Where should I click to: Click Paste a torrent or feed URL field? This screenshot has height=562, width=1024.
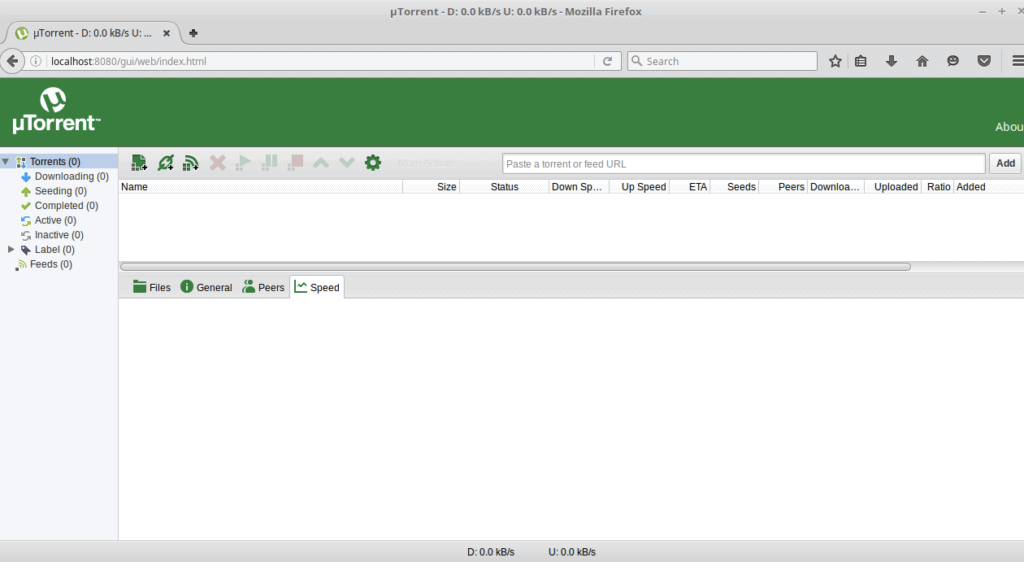tap(744, 164)
